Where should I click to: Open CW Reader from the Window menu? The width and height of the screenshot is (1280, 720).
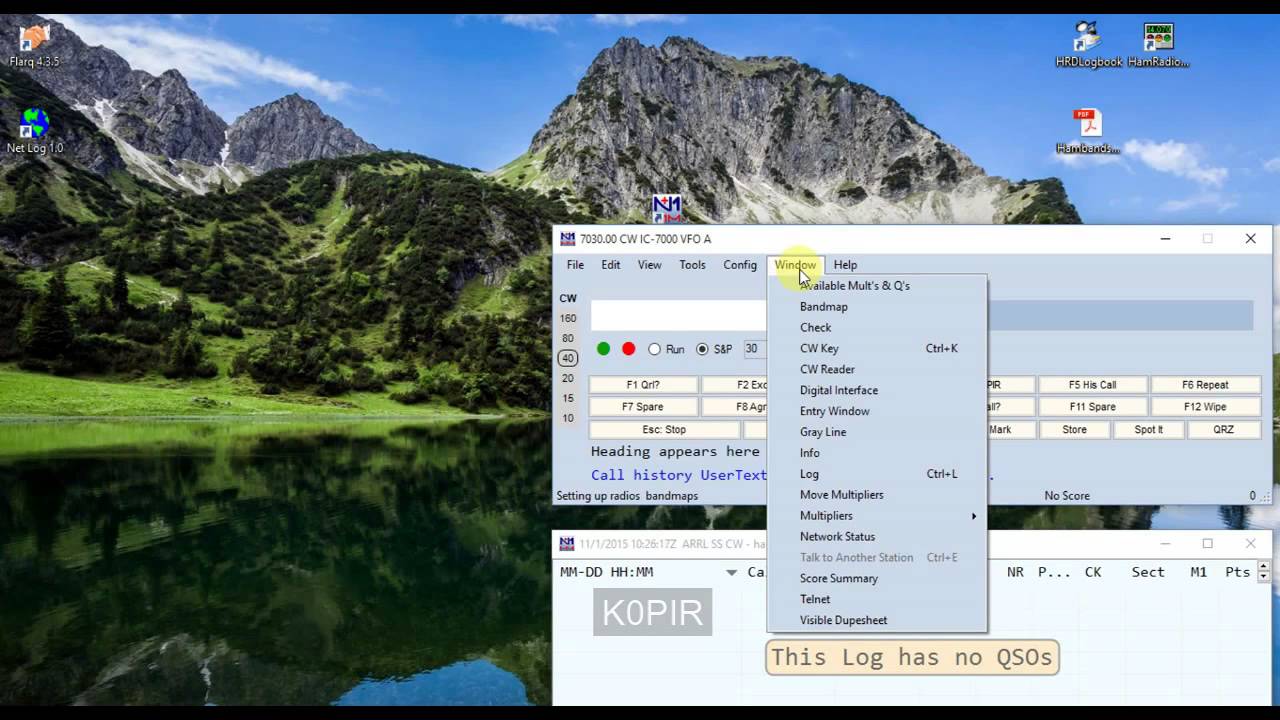pyautogui.click(x=877, y=370)
